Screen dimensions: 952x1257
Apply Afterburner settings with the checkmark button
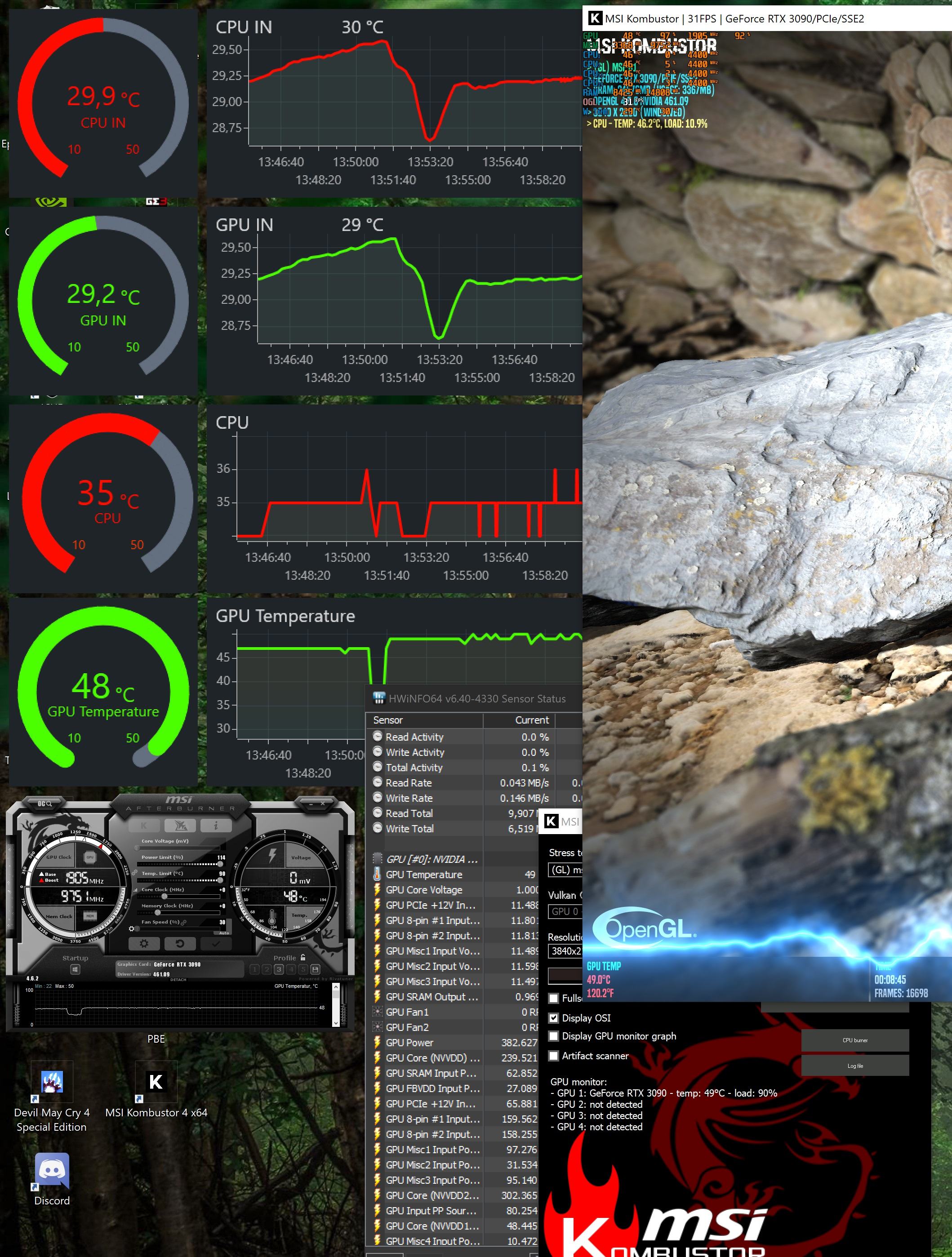coord(217,943)
